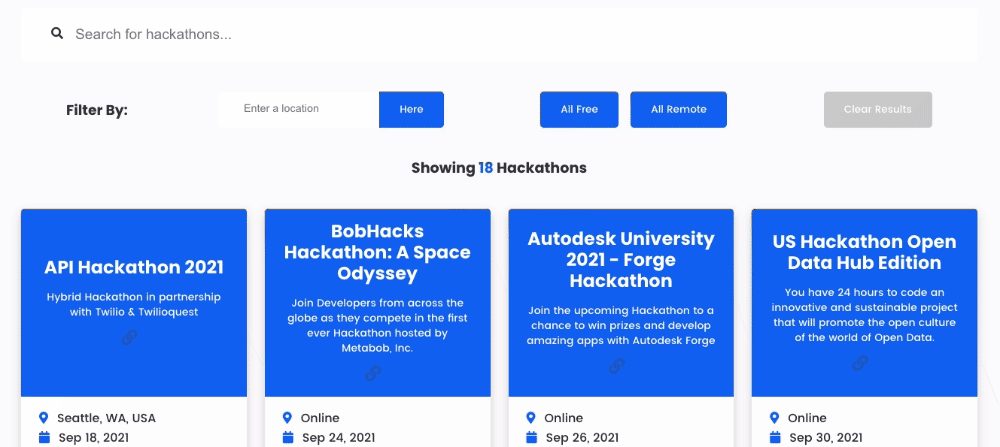The image size is (1000, 447).
Task: Click the Filter By: label
Action: (97, 110)
